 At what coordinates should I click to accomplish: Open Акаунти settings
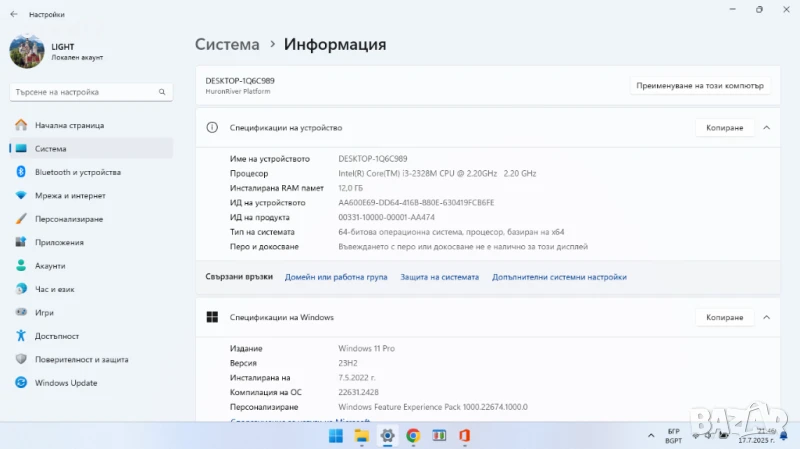point(50,266)
